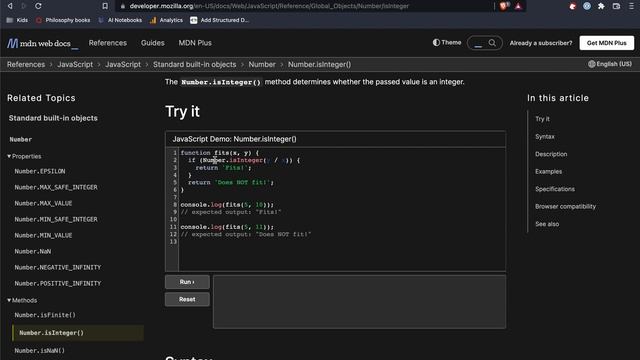Open Standard built-in objects in the sidebar
The width and height of the screenshot is (640, 360).
pyautogui.click(x=53, y=118)
